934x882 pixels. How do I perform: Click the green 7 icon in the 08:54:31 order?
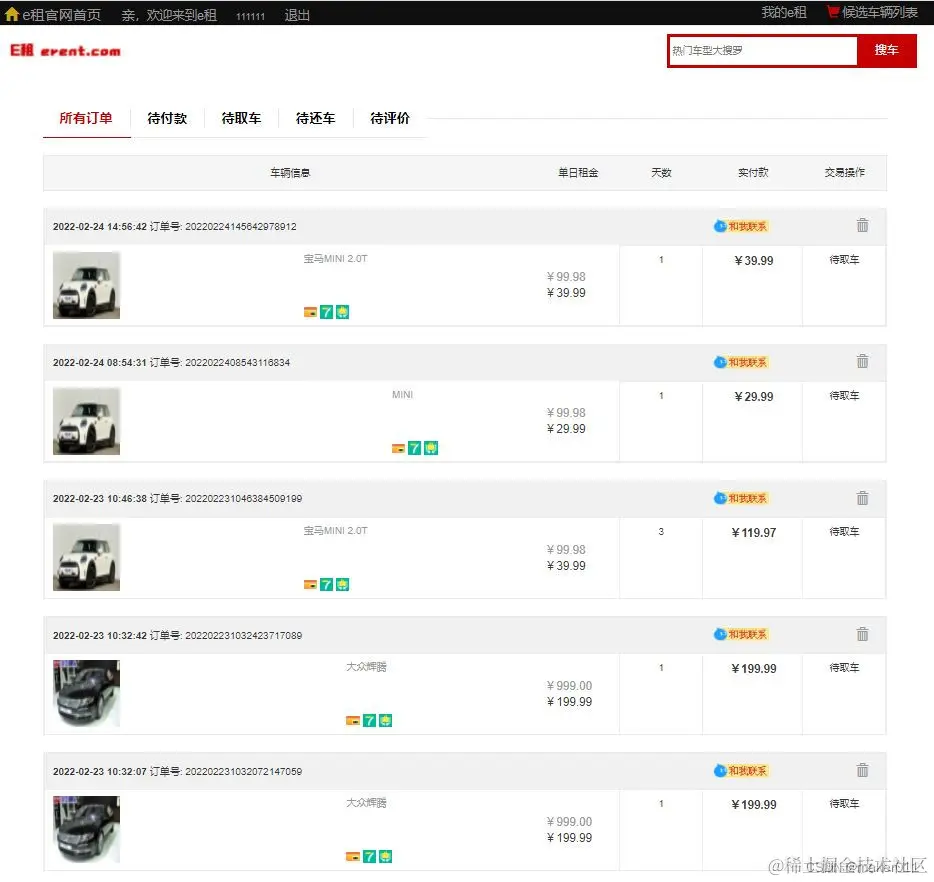[415, 448]
